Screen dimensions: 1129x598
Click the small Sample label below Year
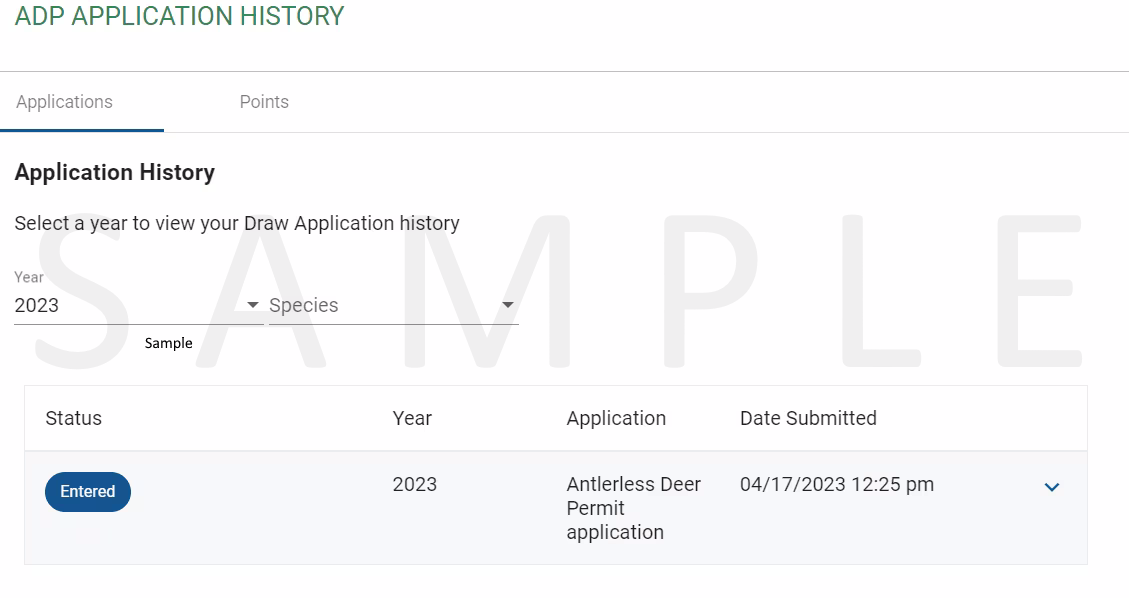(x=168, y=343)
